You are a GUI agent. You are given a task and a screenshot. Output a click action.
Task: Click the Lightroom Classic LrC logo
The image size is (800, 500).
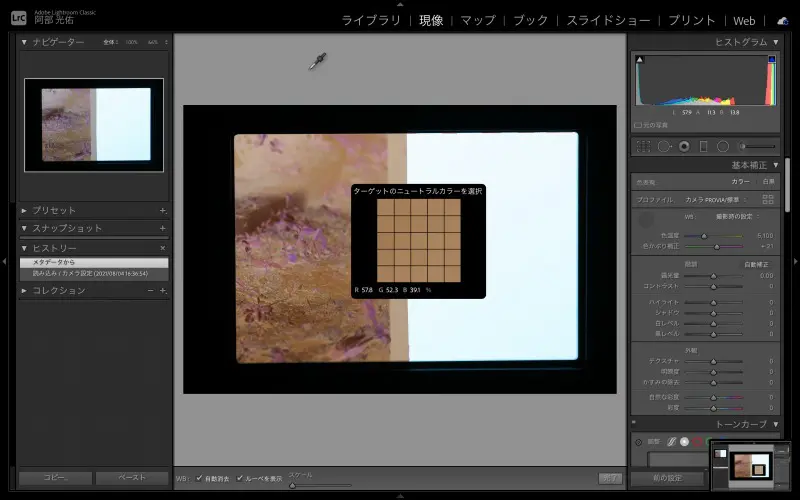(18, 18)
